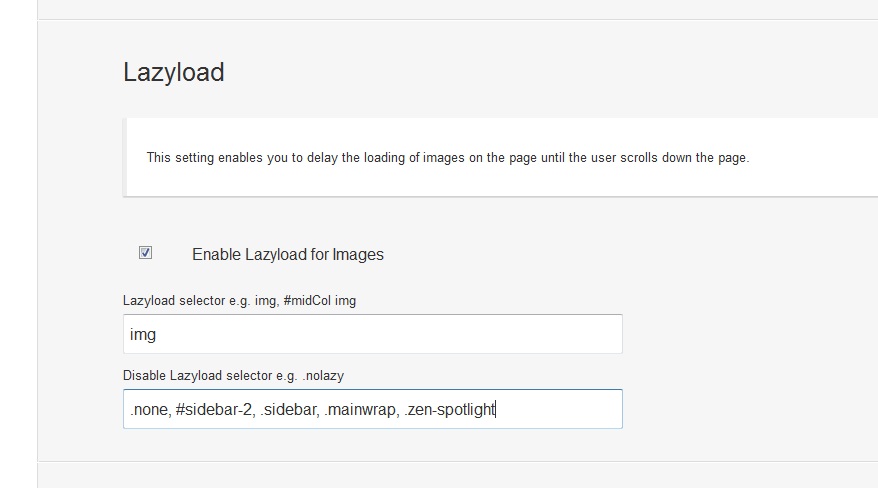This screenshot has width=878, height=488.
Task: Place cursor on .sidebar in the disable field
Action: click(x=289, y=410)
